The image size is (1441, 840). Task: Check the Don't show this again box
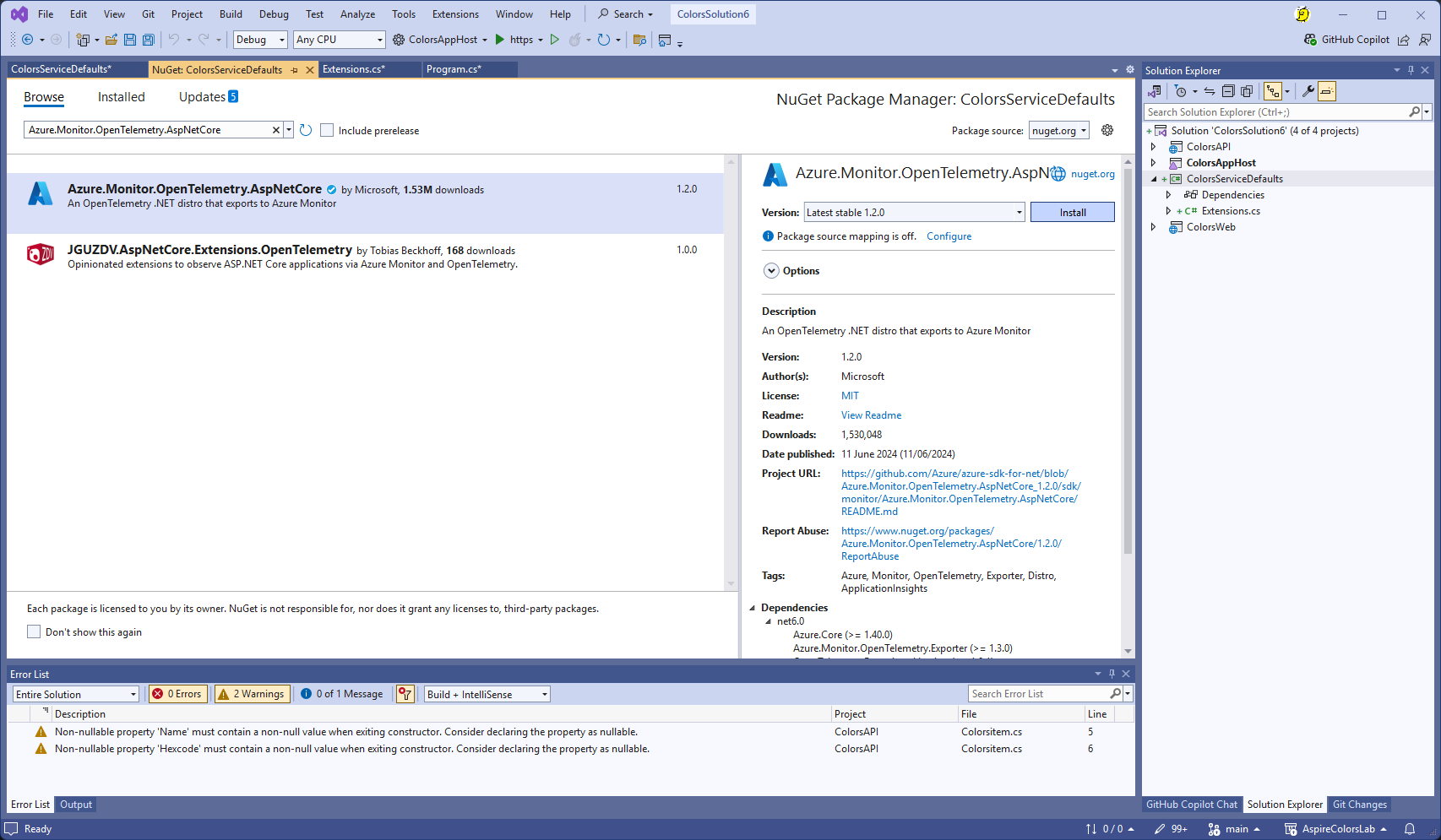34,631
